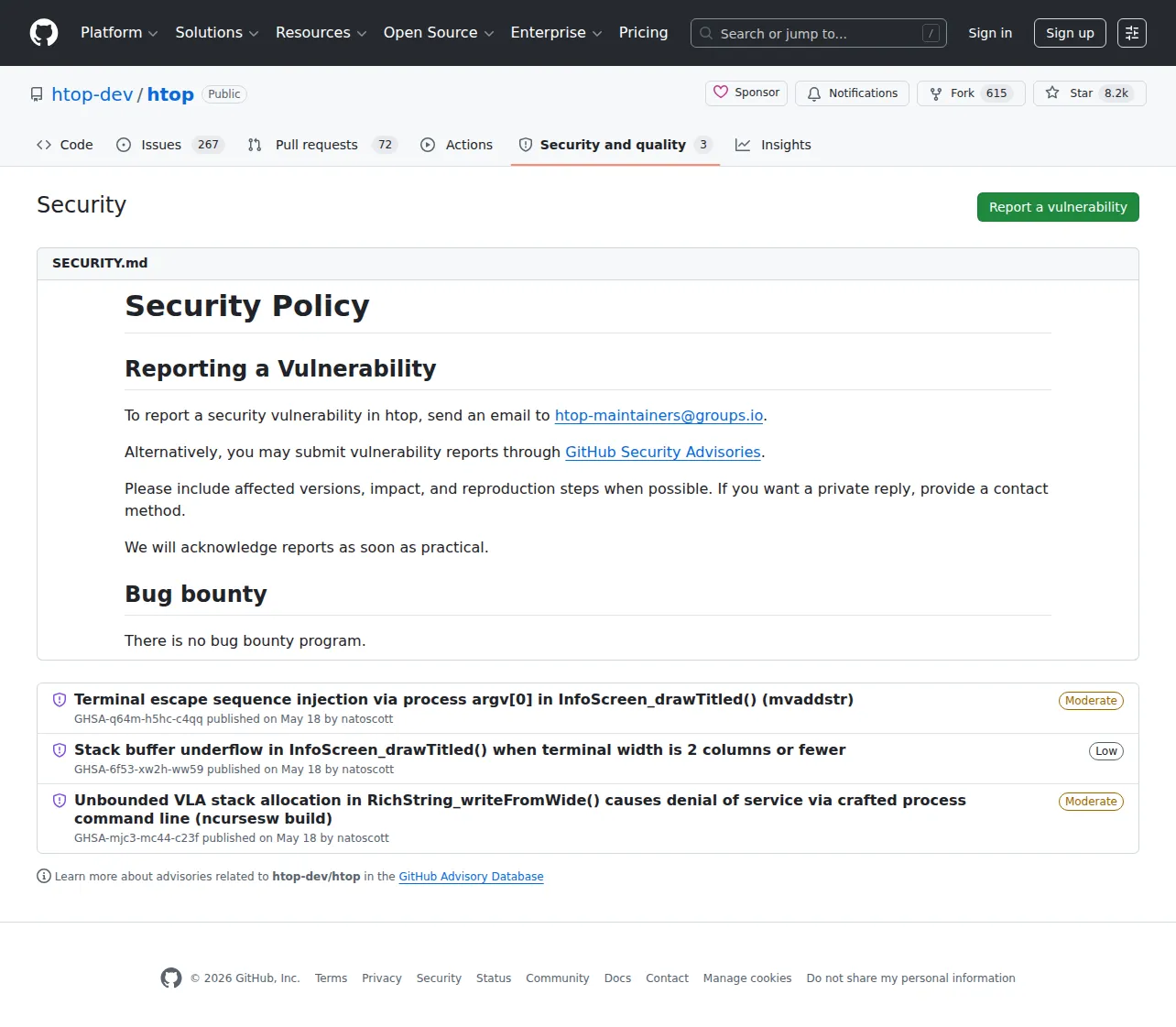
Task: Expand the Enterprise menu
Action: pyautogui.click(x=556, y=33)
